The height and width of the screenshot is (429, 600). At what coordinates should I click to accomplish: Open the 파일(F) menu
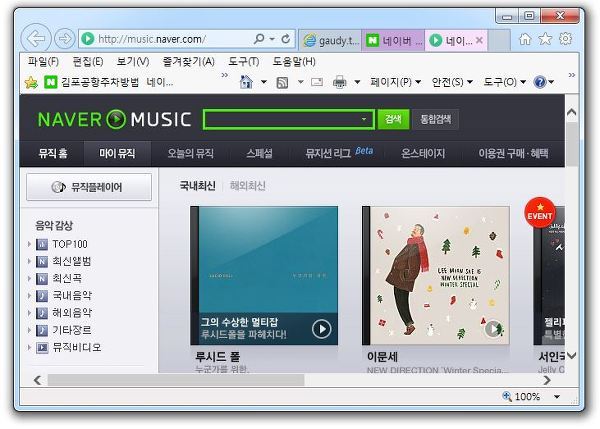[x=43, y=61]
